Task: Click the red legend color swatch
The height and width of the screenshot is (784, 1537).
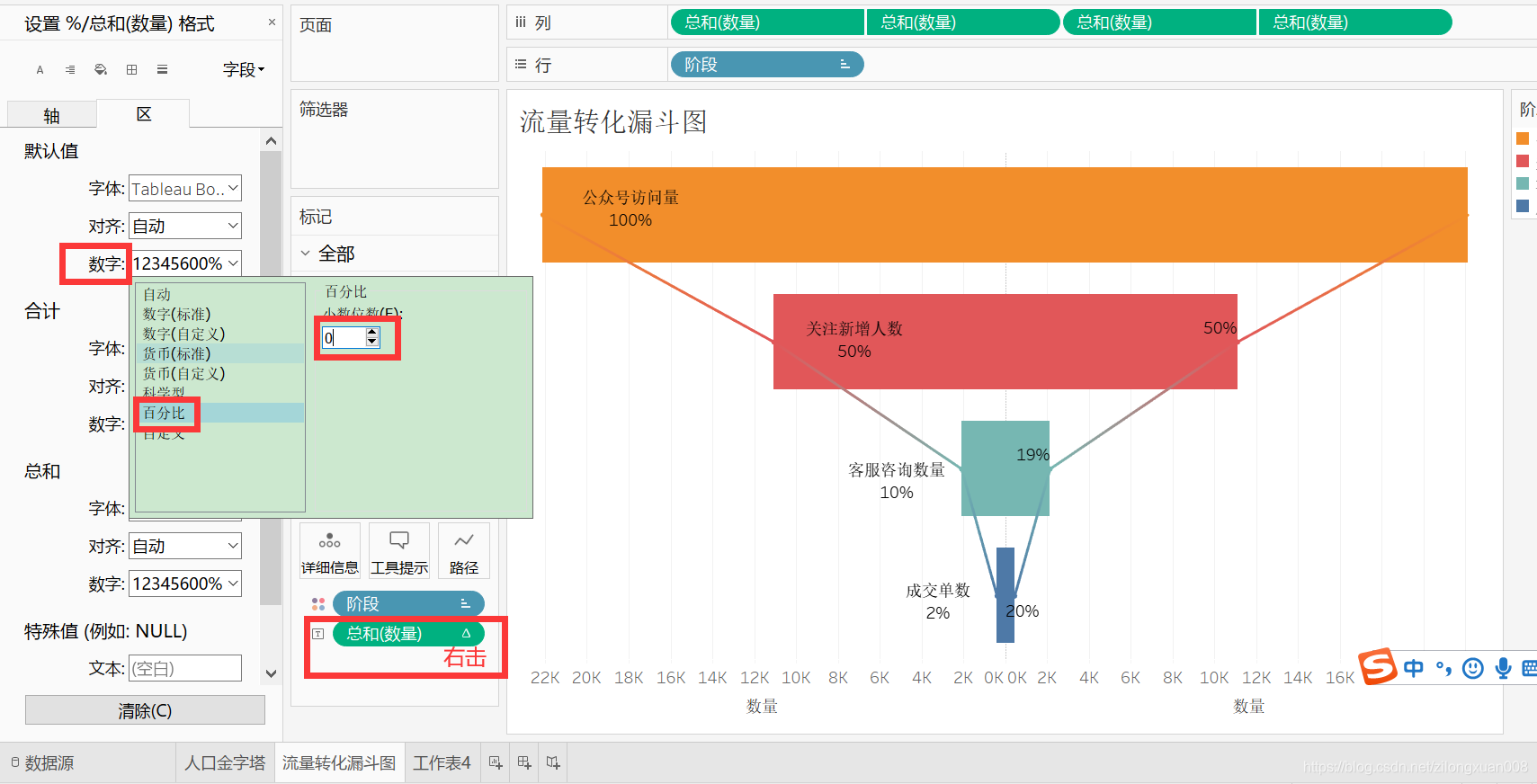Action: pyautogui.click(x=1523, y=161)
